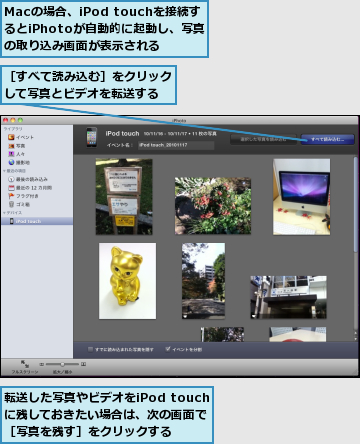
Task: Click the scrollbar down arrow
Action: [x=355, y=338]
